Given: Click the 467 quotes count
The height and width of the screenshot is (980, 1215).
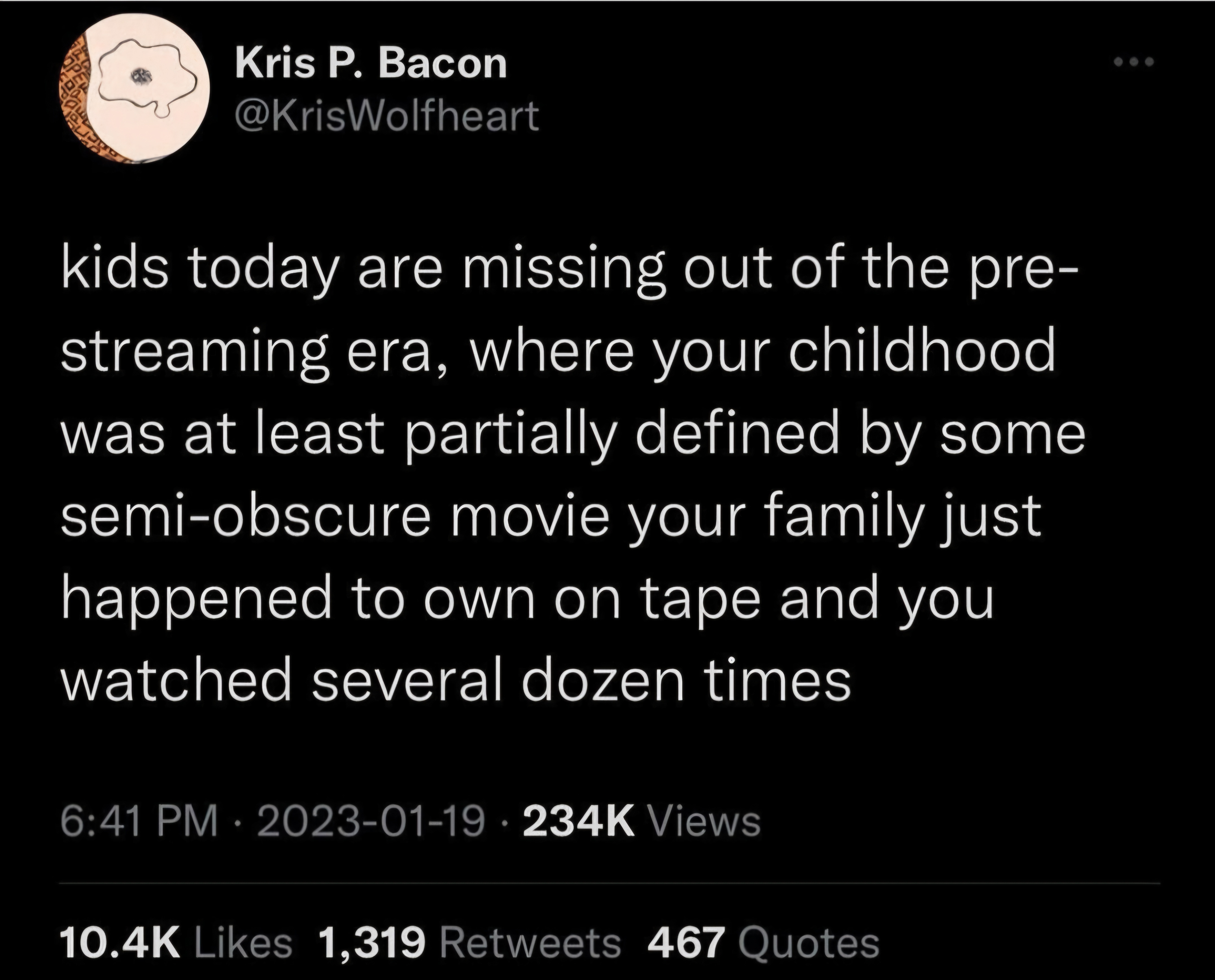Looking at the screenshot, I should point(685,943).
